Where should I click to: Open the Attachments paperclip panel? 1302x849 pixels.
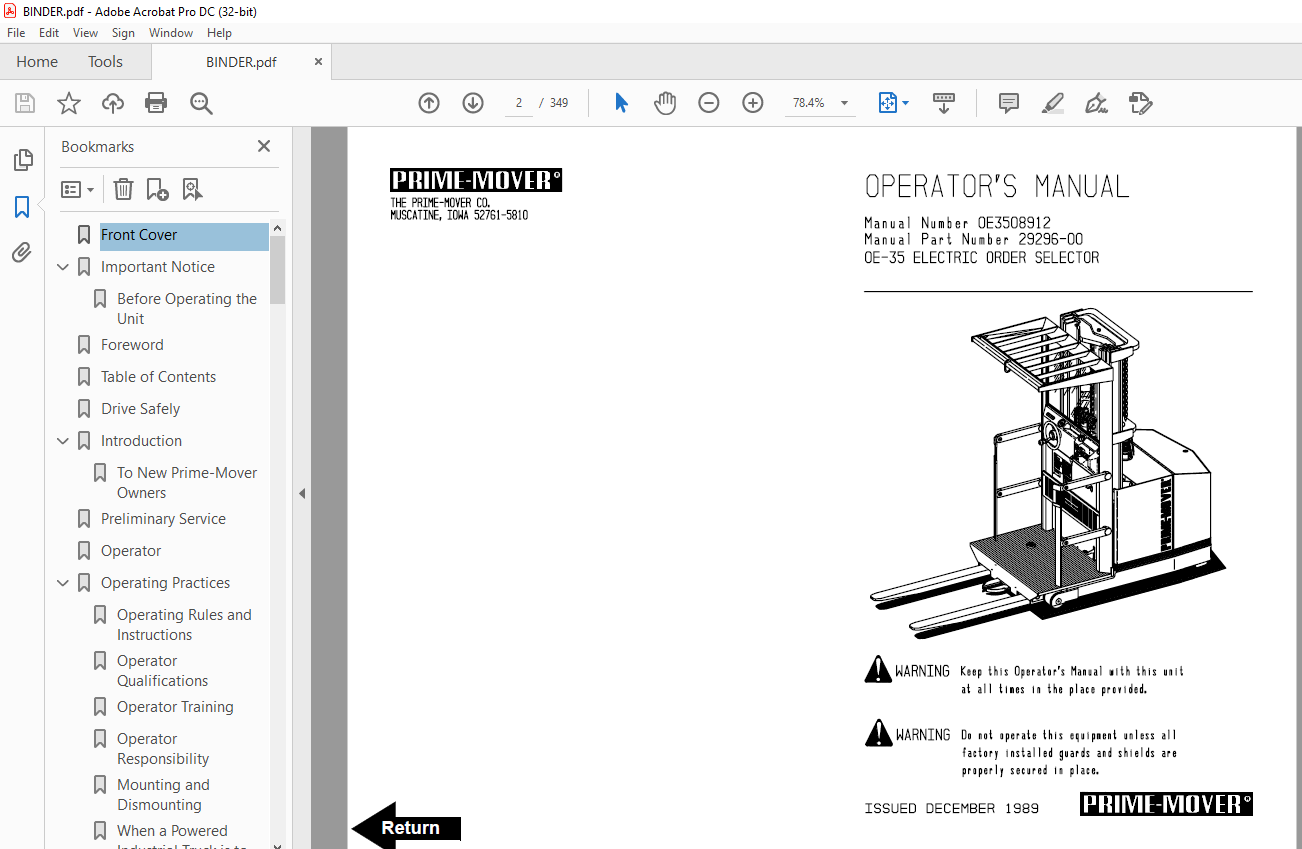click(x=22, y=253)
